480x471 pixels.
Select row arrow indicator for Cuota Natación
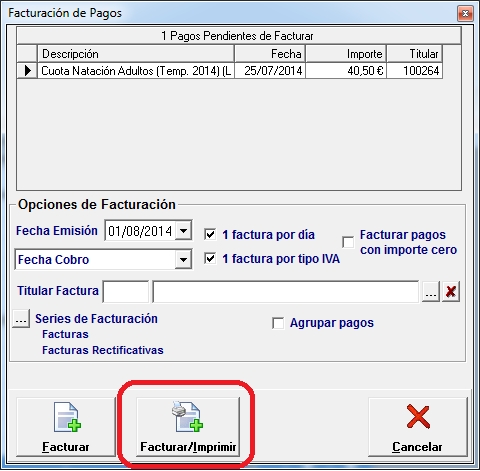pyautogui.click(x=27, y=71)
